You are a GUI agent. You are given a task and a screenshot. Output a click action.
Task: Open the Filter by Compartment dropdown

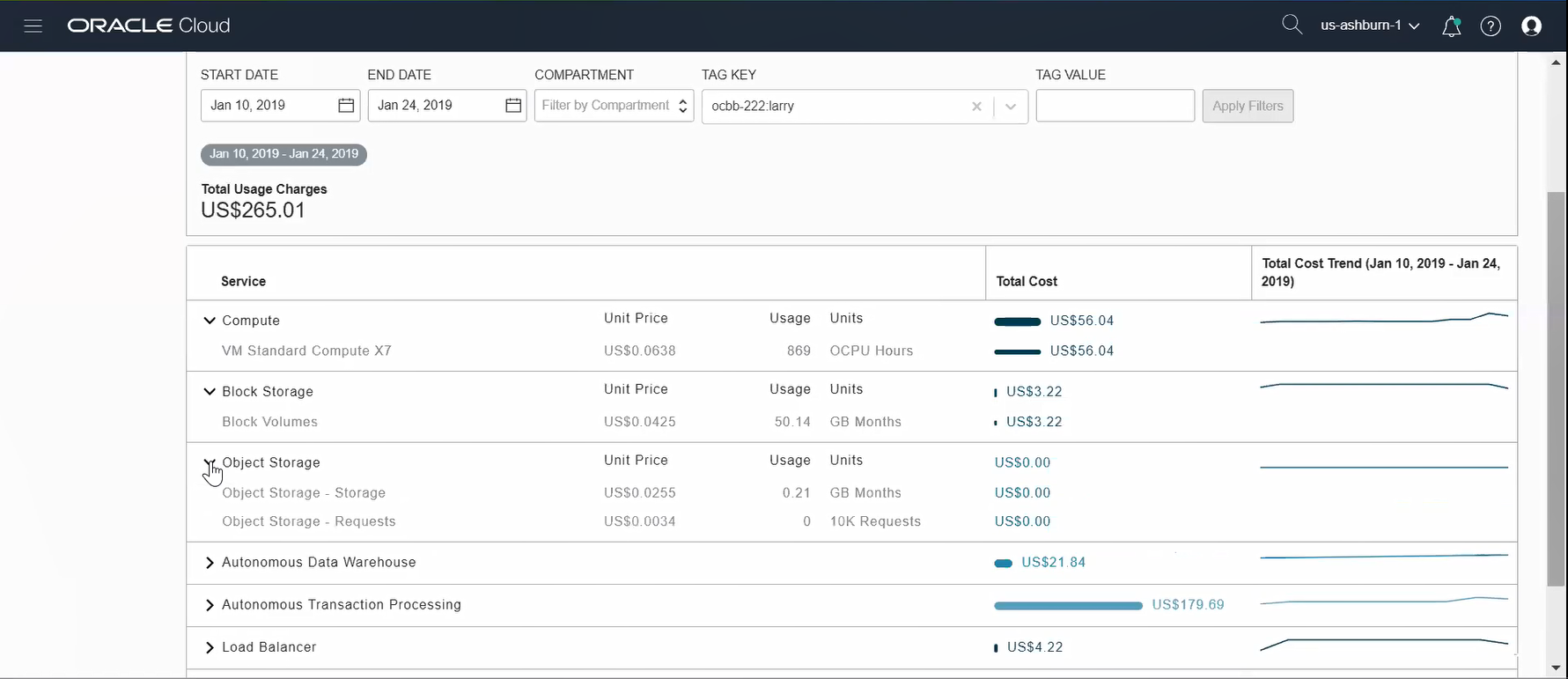(614, 106)
